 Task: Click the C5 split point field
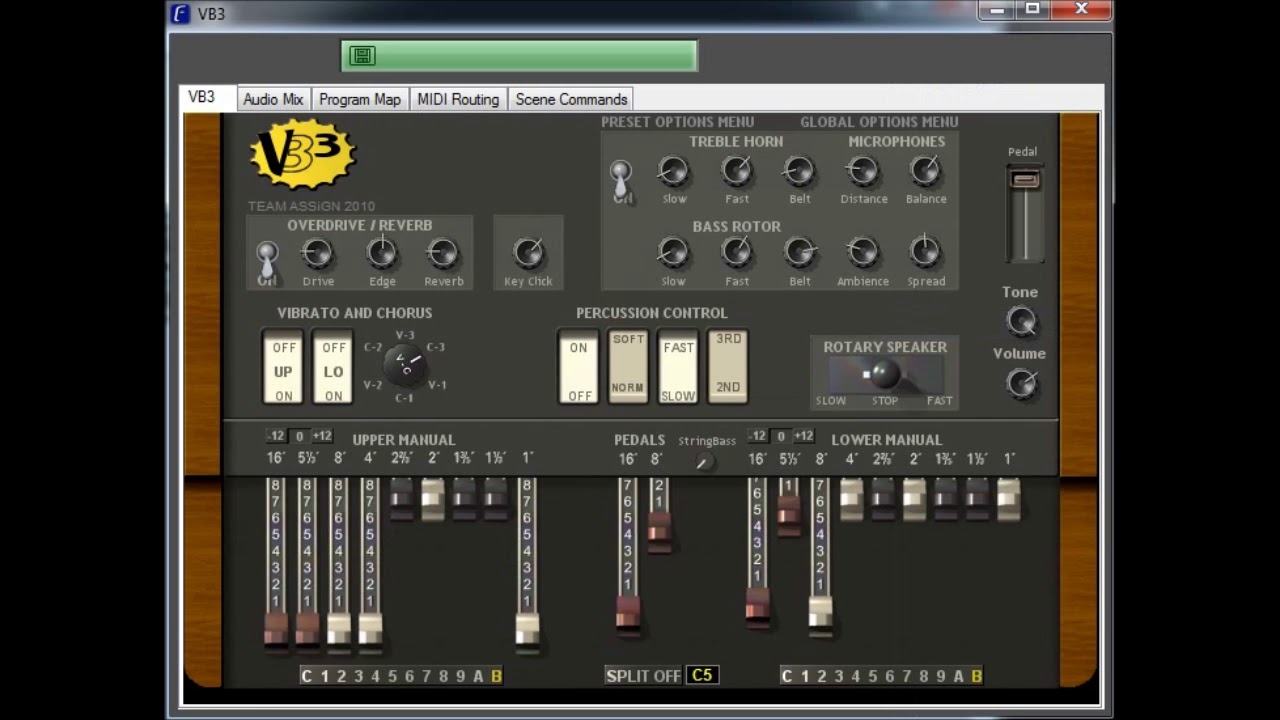702,675
